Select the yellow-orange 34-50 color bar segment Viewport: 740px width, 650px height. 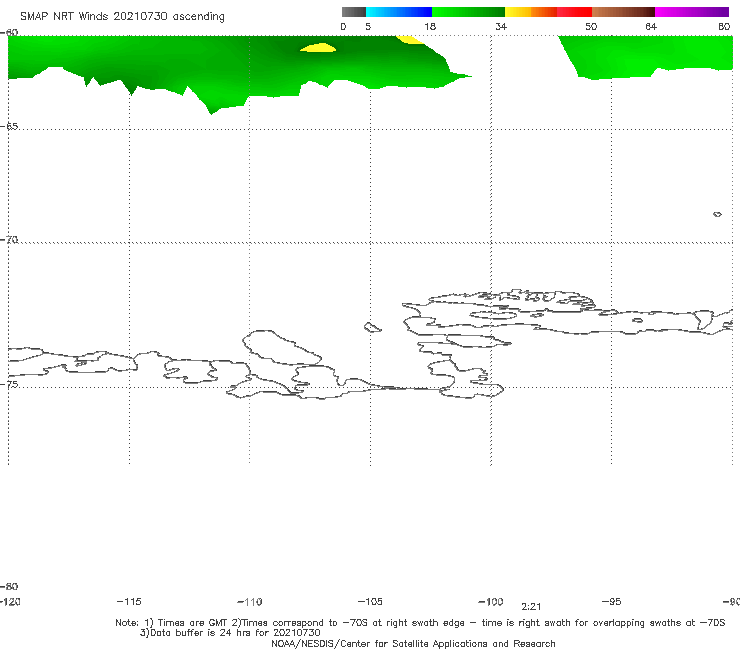[548, 12]
